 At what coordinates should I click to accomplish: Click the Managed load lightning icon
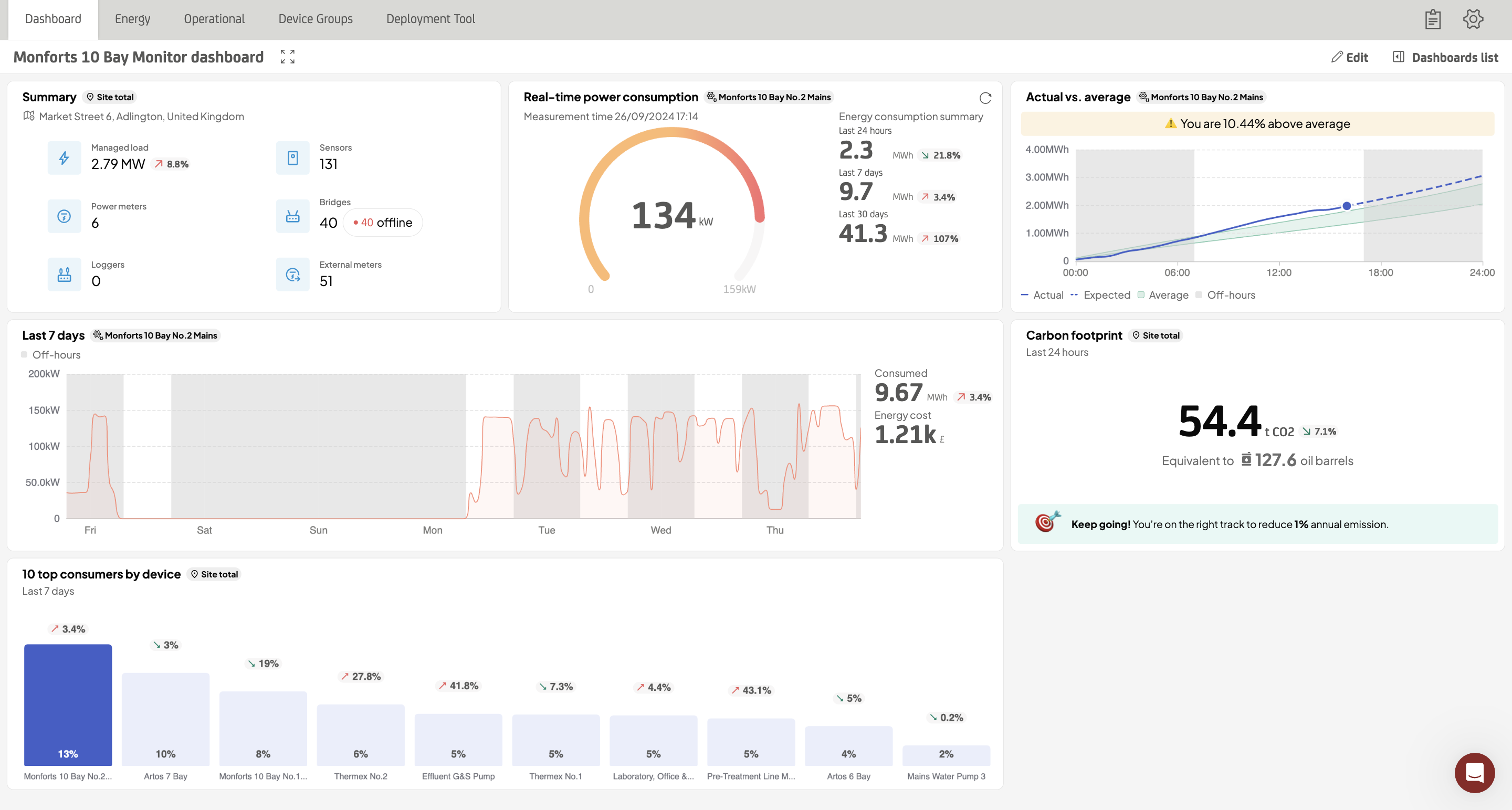point(64,158)
